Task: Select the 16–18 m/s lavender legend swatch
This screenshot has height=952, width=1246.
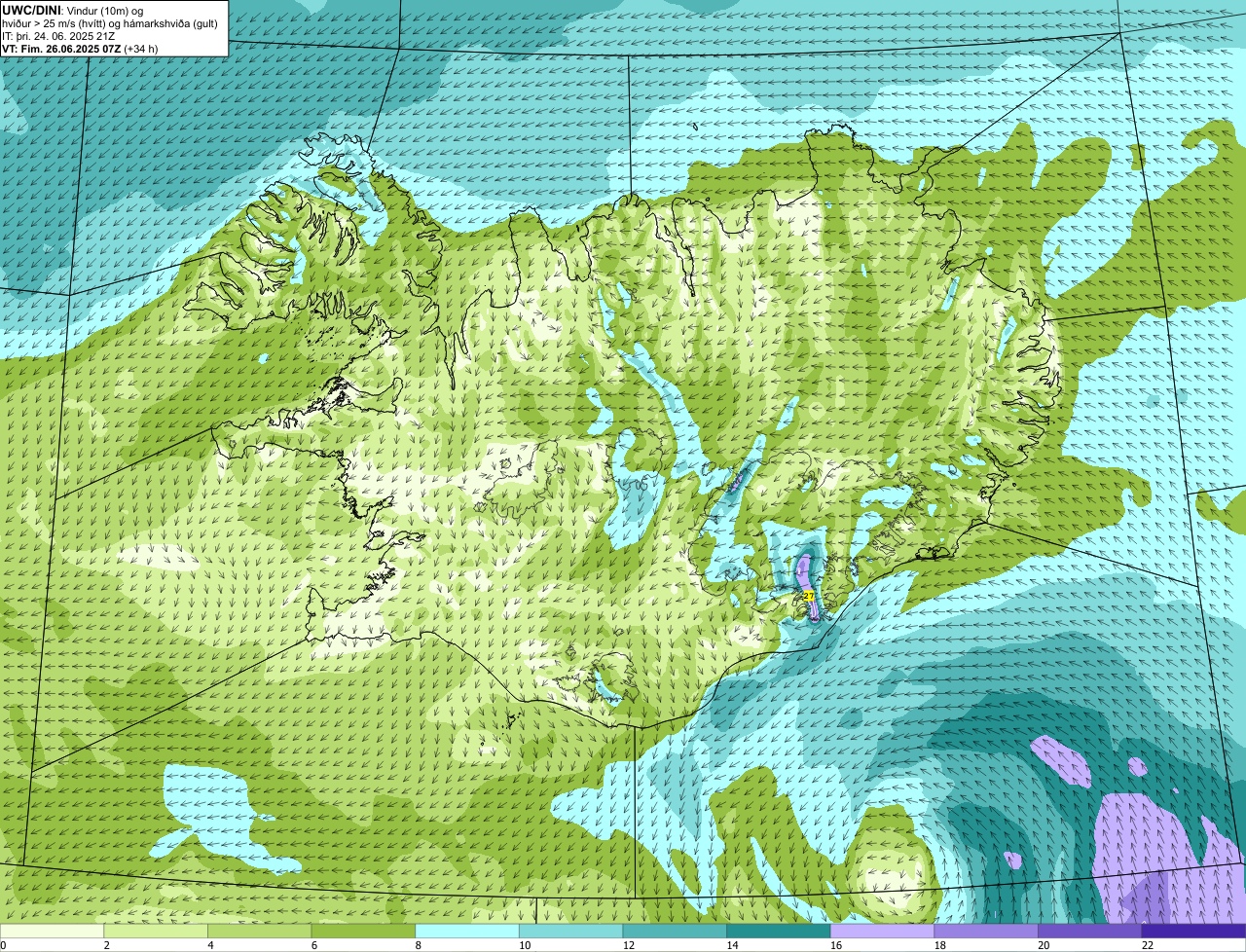Action: click(x=882, y=931)
